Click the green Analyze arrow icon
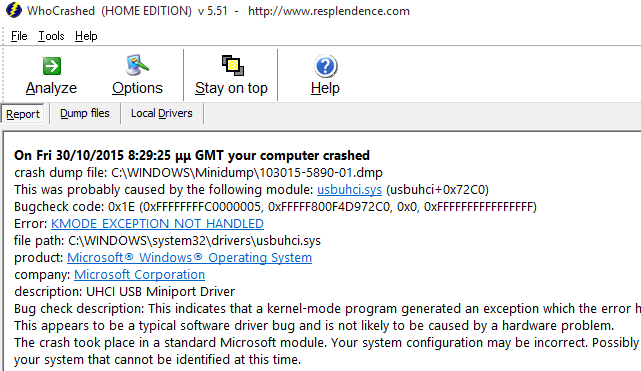641x371 pixels. [52, 66]
